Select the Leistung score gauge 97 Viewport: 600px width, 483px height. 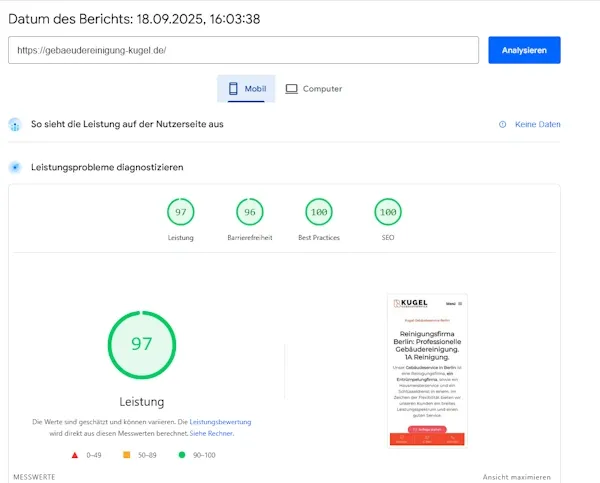(181, 212)
